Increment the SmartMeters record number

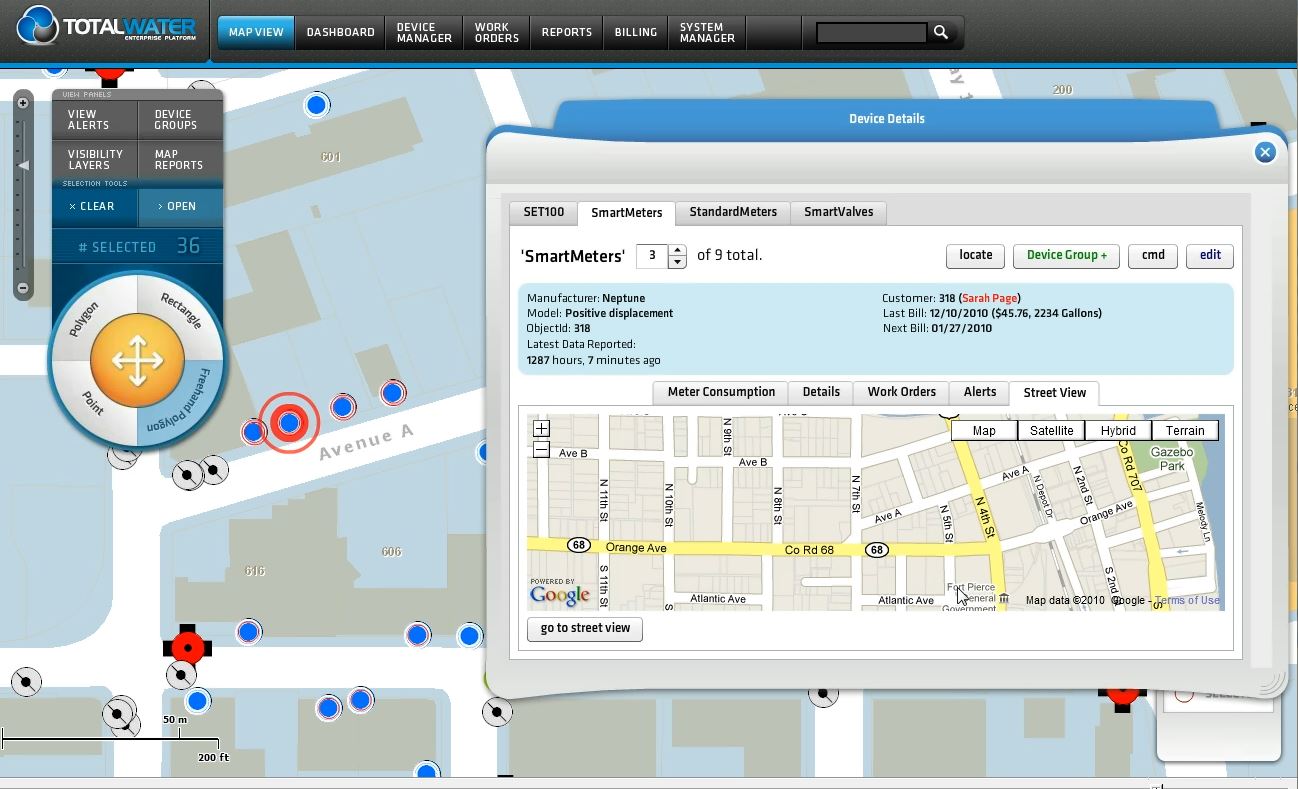pyautogui.click(x=677, y=250)
